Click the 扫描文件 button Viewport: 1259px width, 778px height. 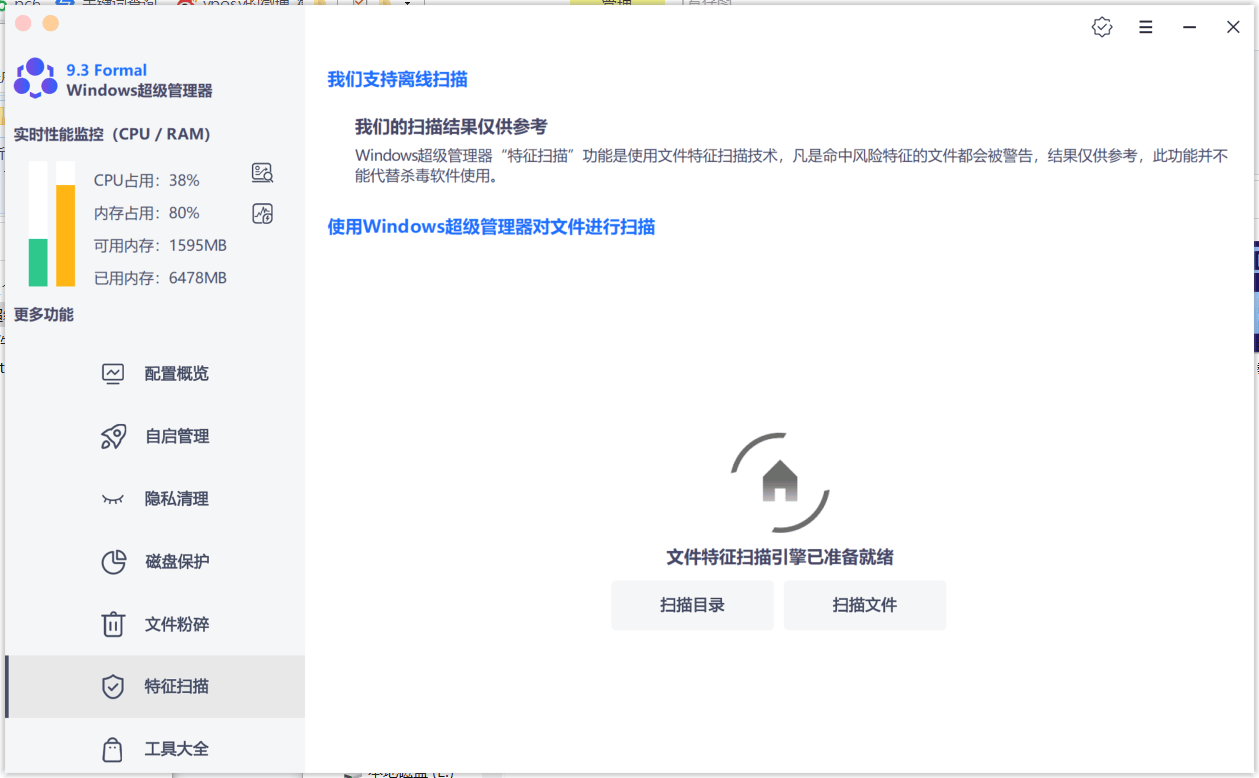point(864,605)
